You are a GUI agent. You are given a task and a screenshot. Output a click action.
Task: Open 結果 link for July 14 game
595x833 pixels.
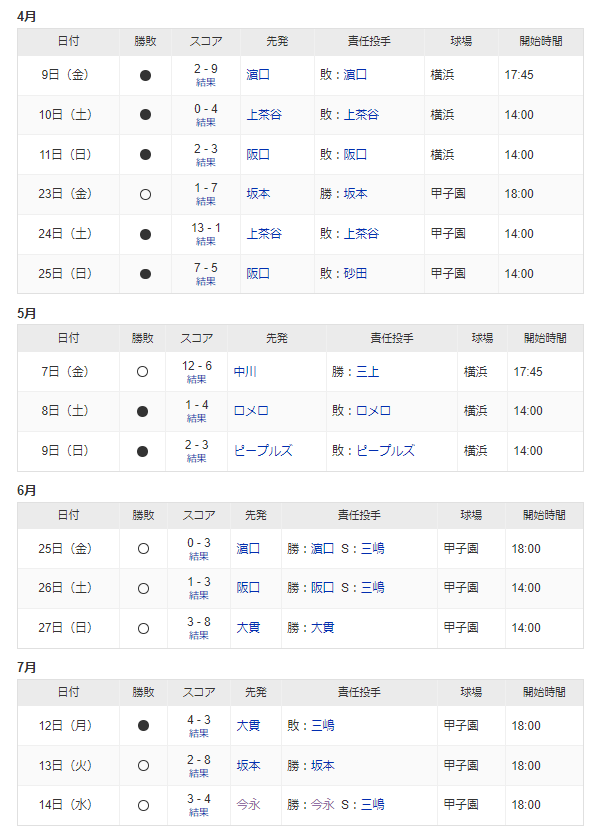[199, 812]
